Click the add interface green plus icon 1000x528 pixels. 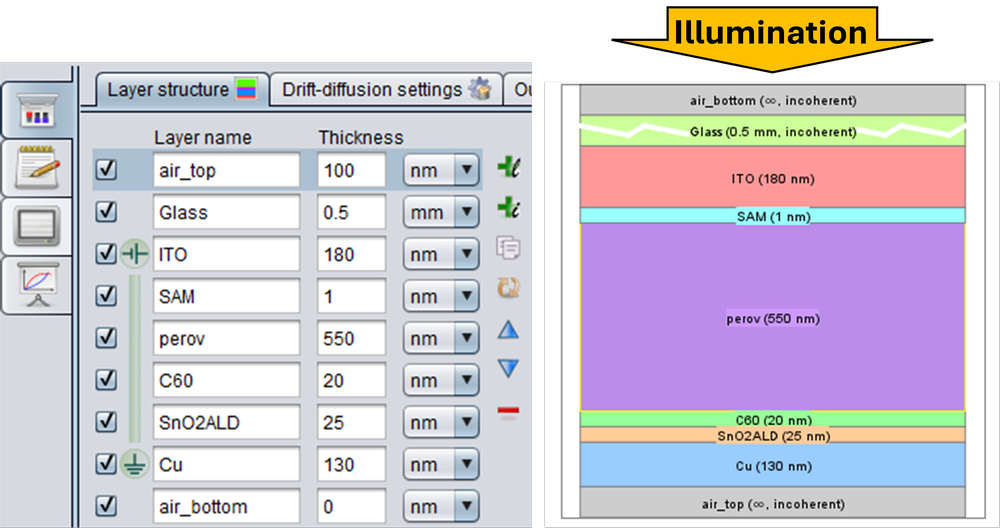tap(508, 208)
